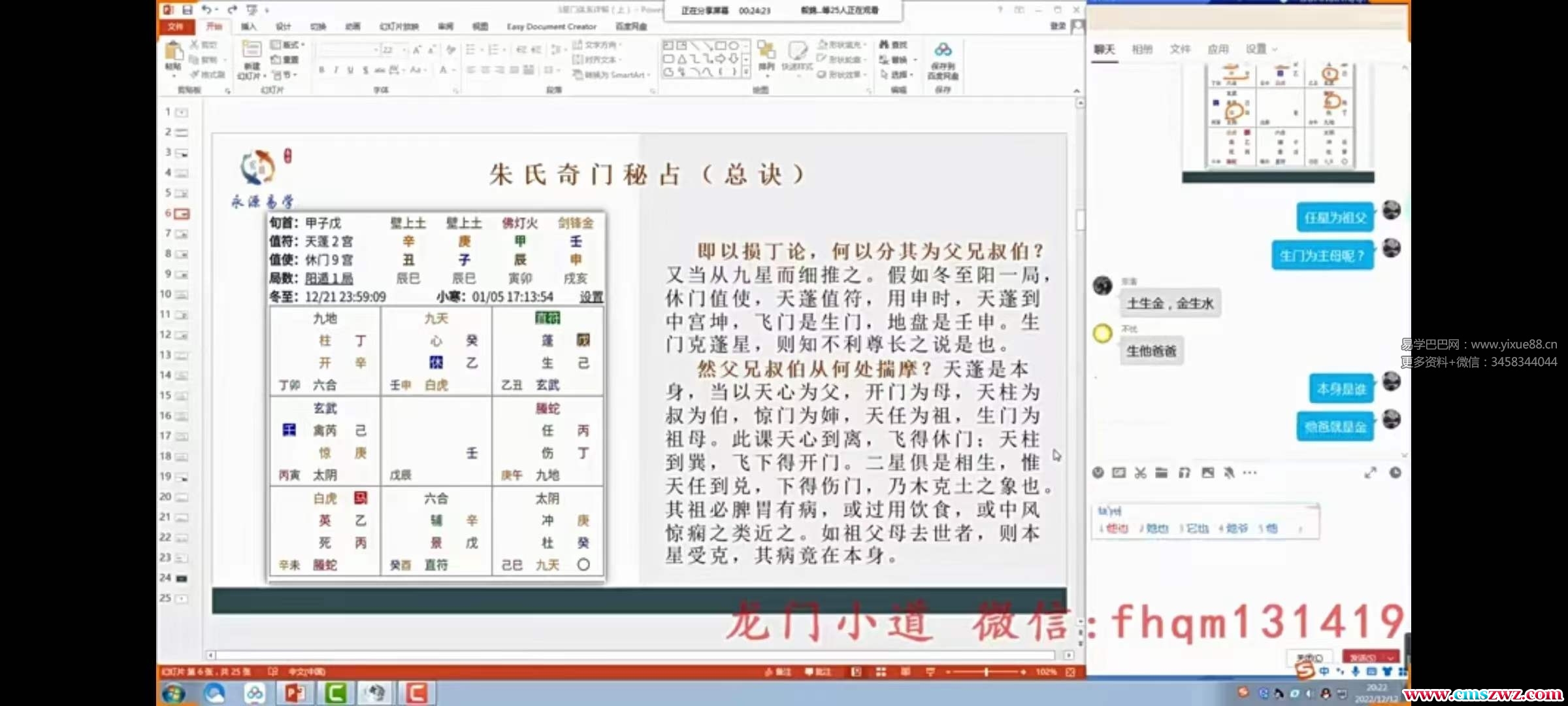
Task: Toggle bold formatting
Action: [x=321, y=70]
